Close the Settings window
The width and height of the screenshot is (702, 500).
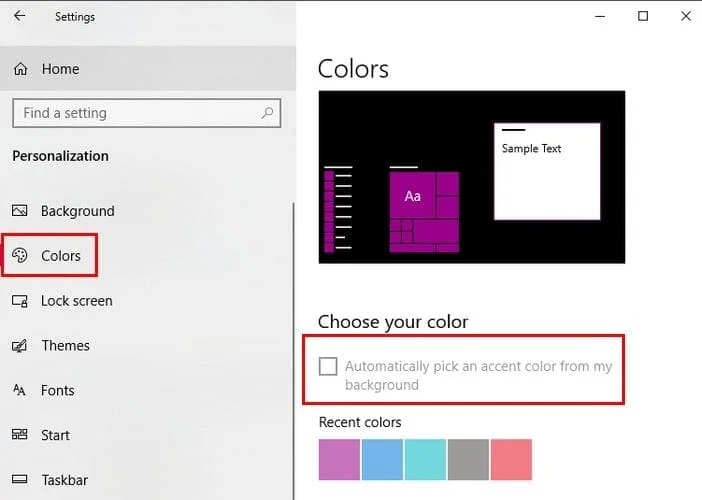tap(685, 16)
